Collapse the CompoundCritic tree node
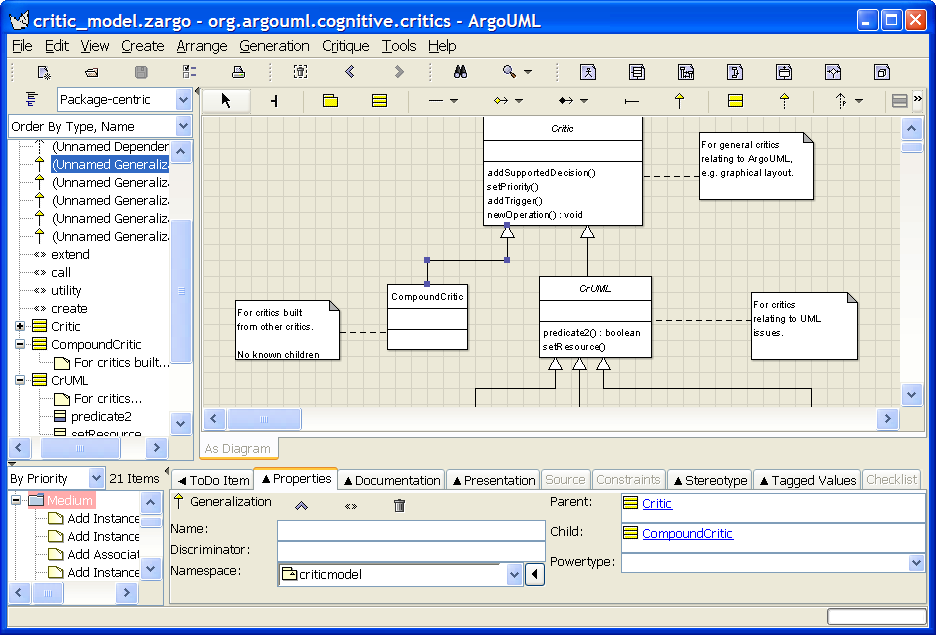 click(20, 344)
